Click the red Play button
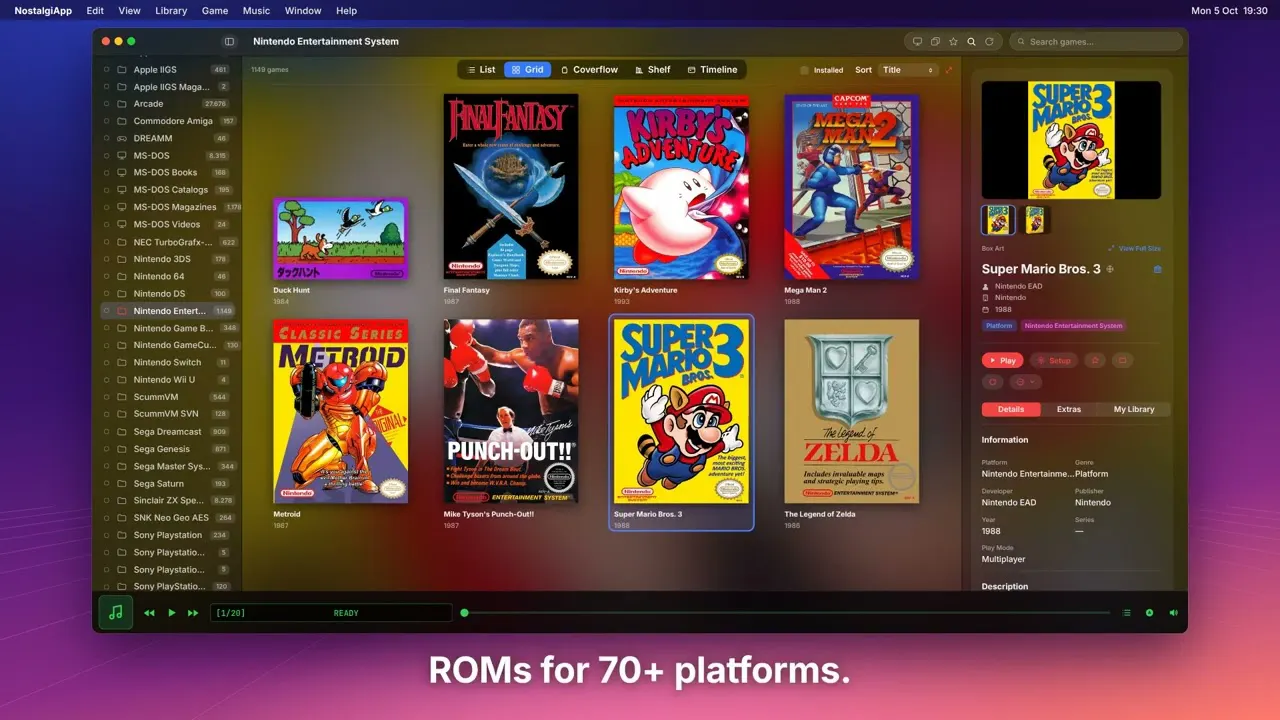 (1003, 360)
